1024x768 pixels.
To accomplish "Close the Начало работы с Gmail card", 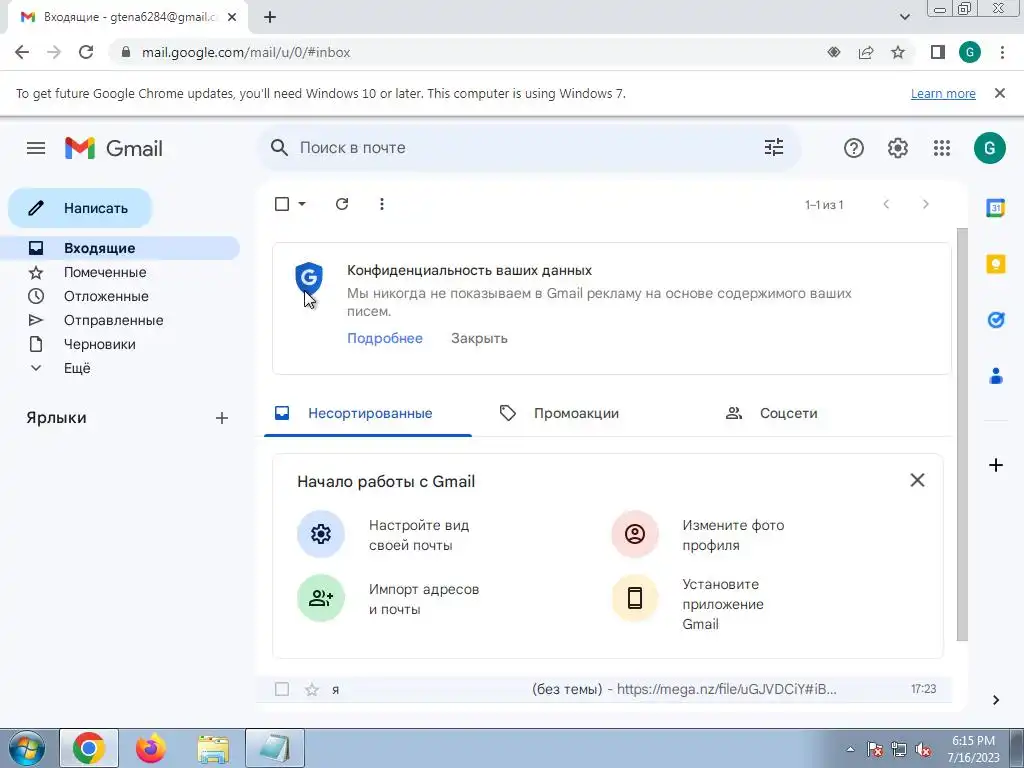I will pos(917,481).
